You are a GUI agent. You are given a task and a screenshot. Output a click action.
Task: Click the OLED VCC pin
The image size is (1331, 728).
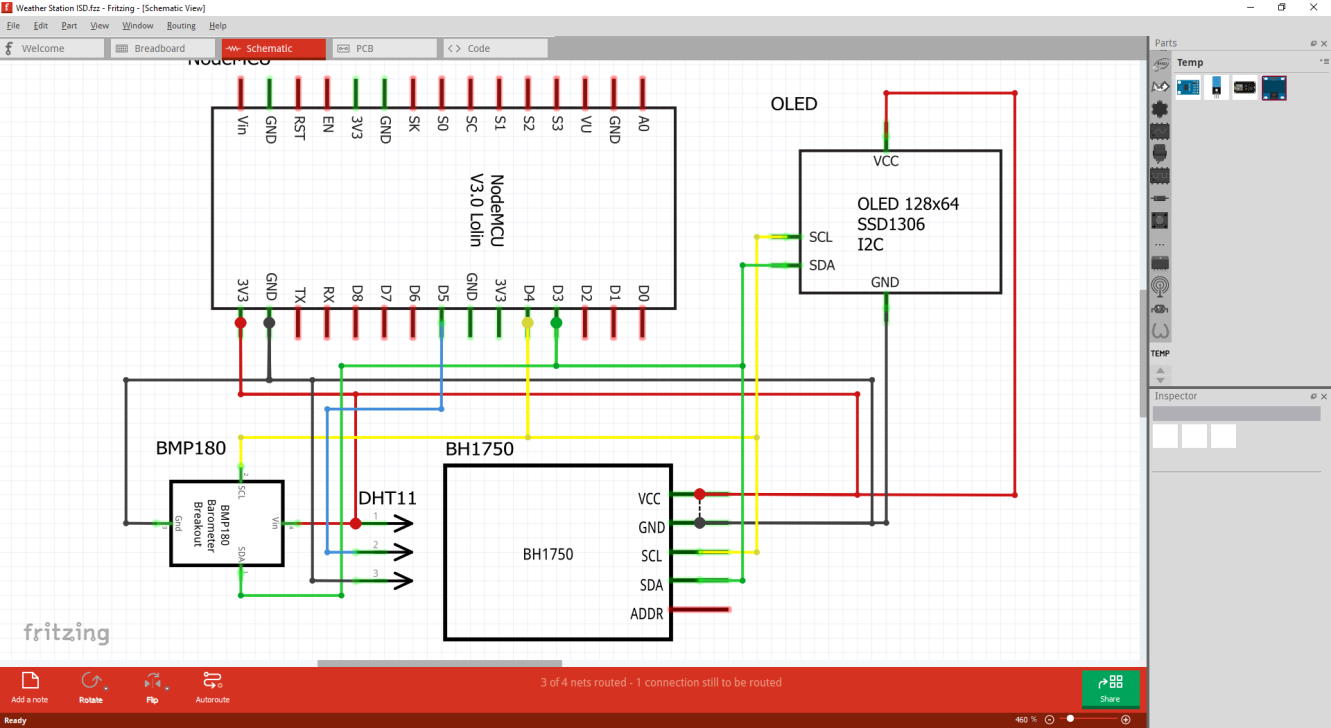885,137
